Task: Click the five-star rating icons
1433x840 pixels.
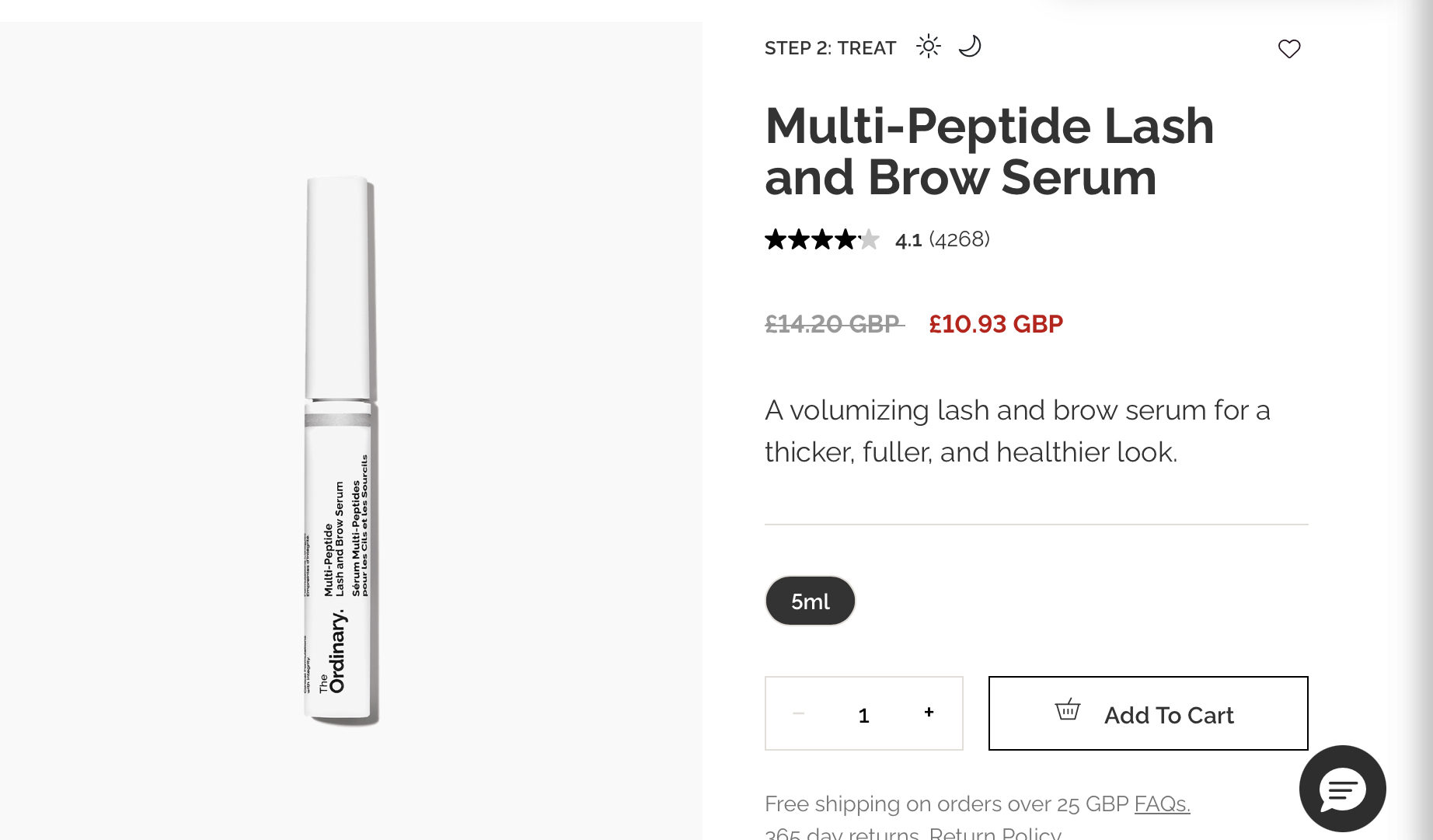Action: [x=821, y=239]
